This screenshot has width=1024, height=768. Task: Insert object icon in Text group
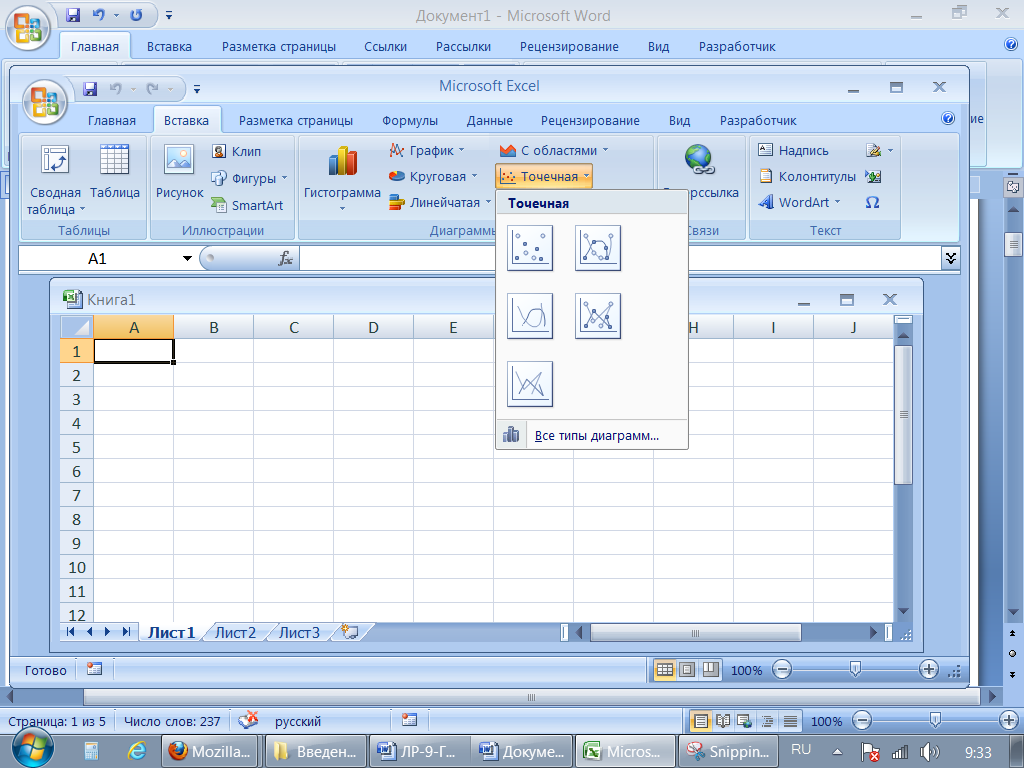(x=873, y=176)
